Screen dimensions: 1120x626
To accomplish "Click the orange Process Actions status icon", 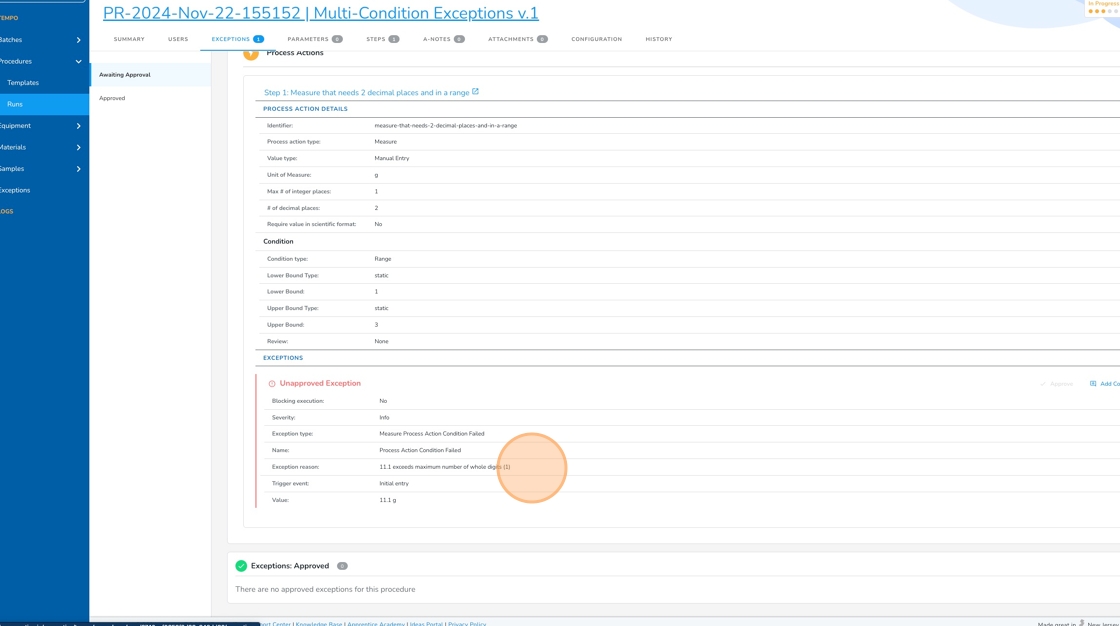I will 251,54.
